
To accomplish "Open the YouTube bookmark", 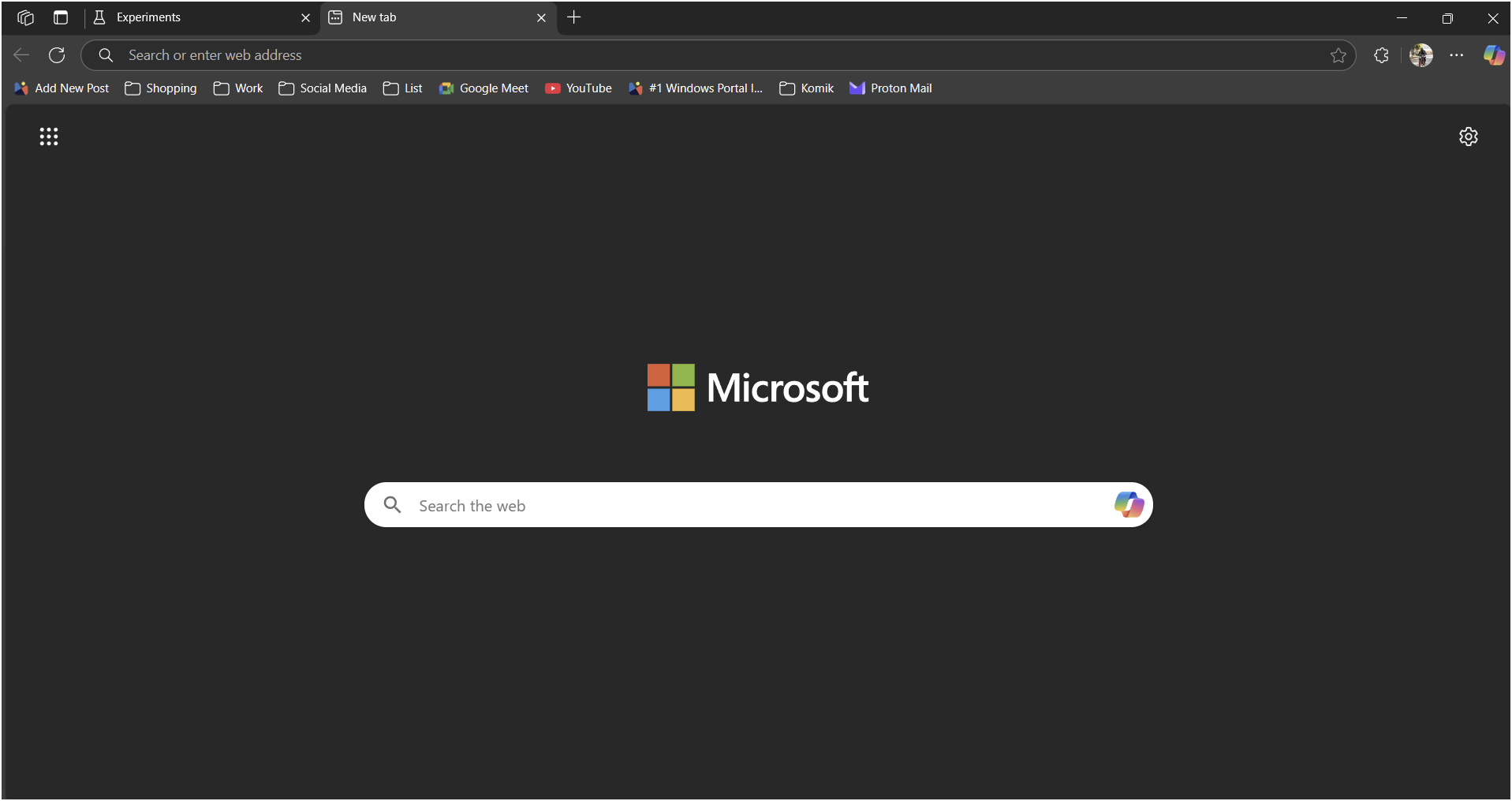I will click(x=578, y=88).
